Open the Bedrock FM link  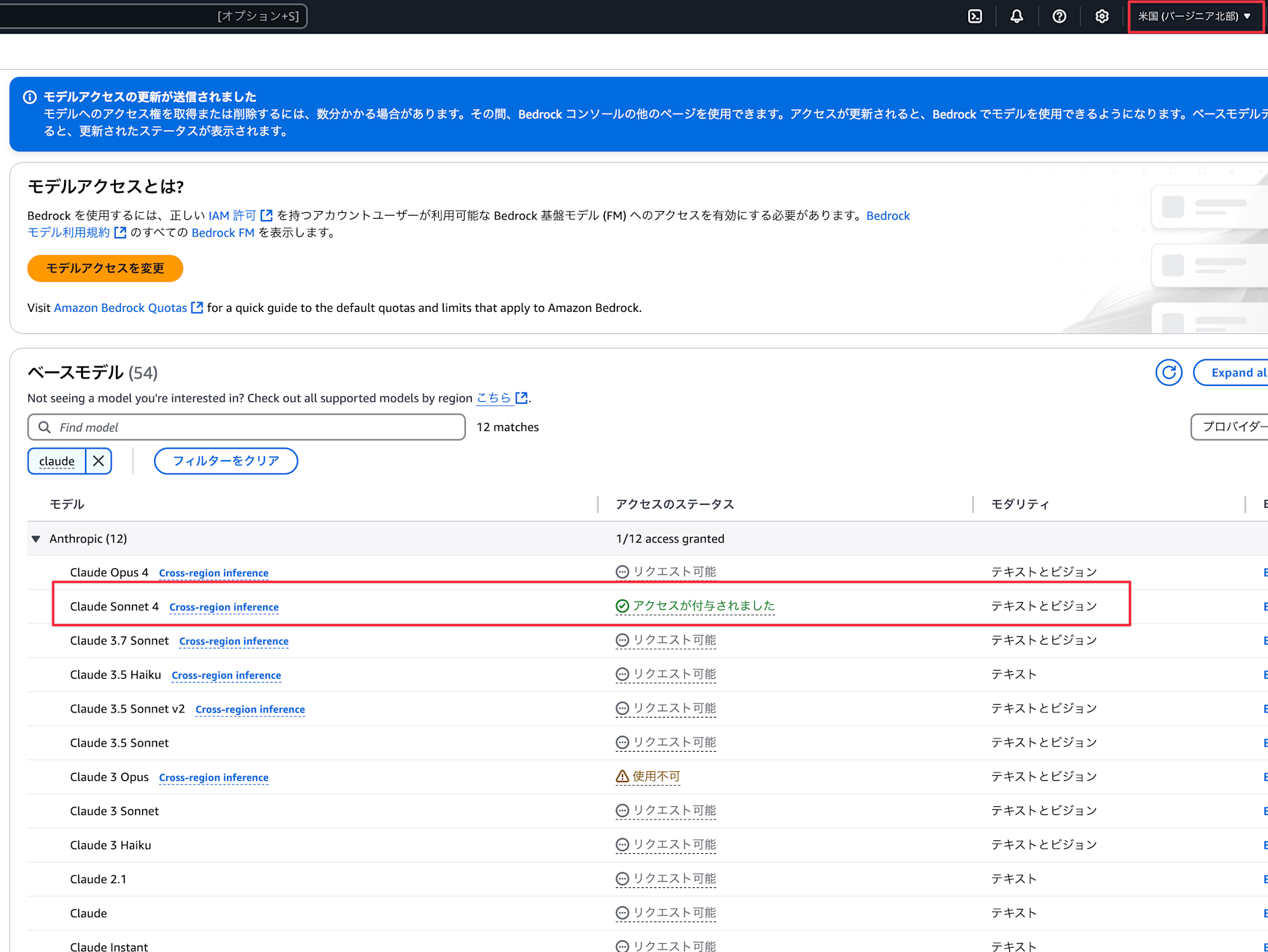(x=223, y=233)
